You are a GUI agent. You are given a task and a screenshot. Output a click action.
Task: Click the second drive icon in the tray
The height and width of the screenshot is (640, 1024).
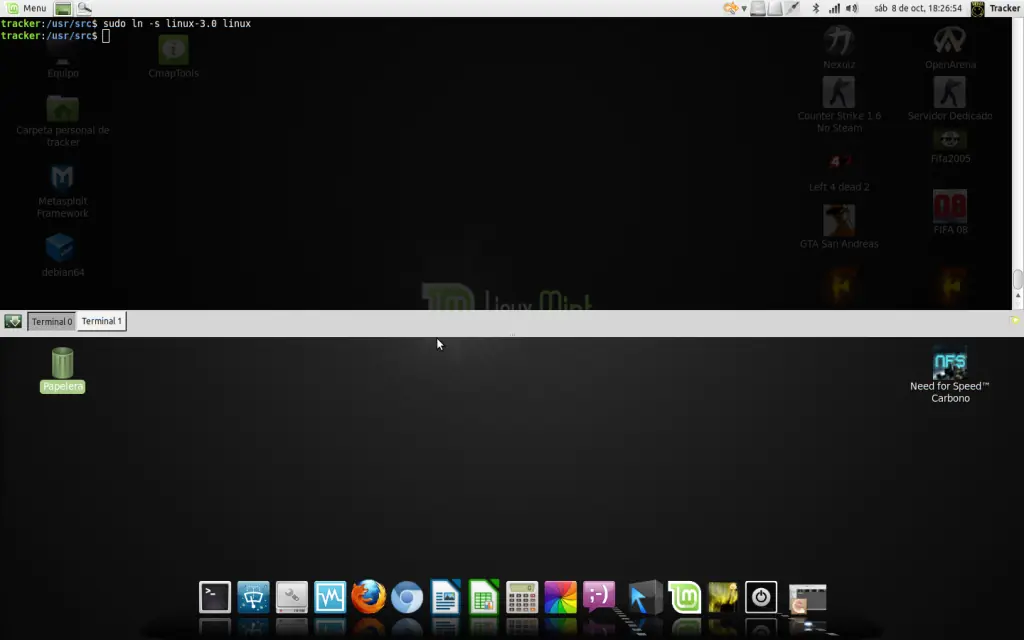coord(775,8)
